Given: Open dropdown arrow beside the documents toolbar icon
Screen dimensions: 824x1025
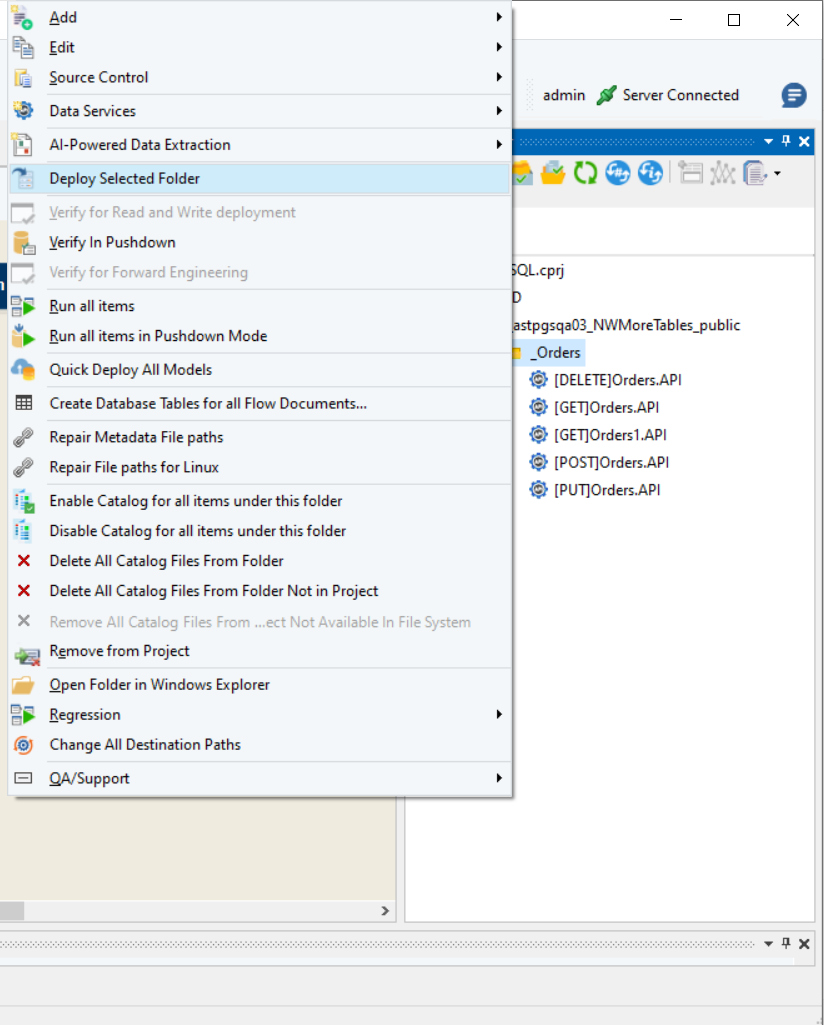Looking at the screenshot, I should (x=778, y=174).
